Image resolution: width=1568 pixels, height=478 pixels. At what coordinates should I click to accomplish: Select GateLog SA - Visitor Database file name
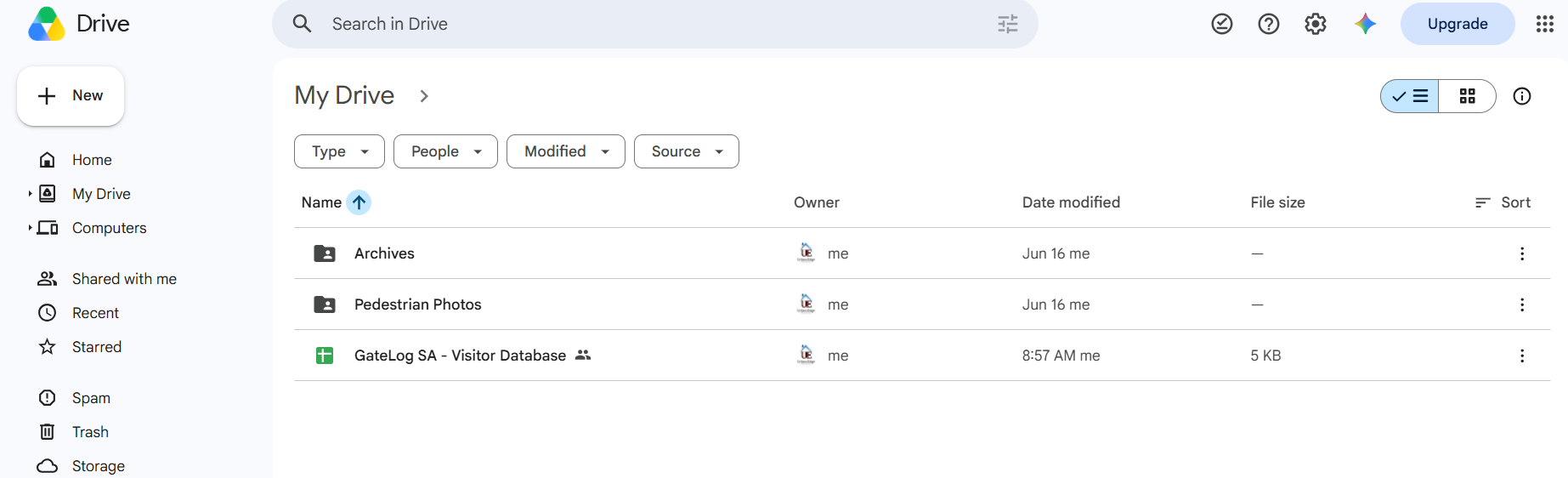(x=460, y=356)
